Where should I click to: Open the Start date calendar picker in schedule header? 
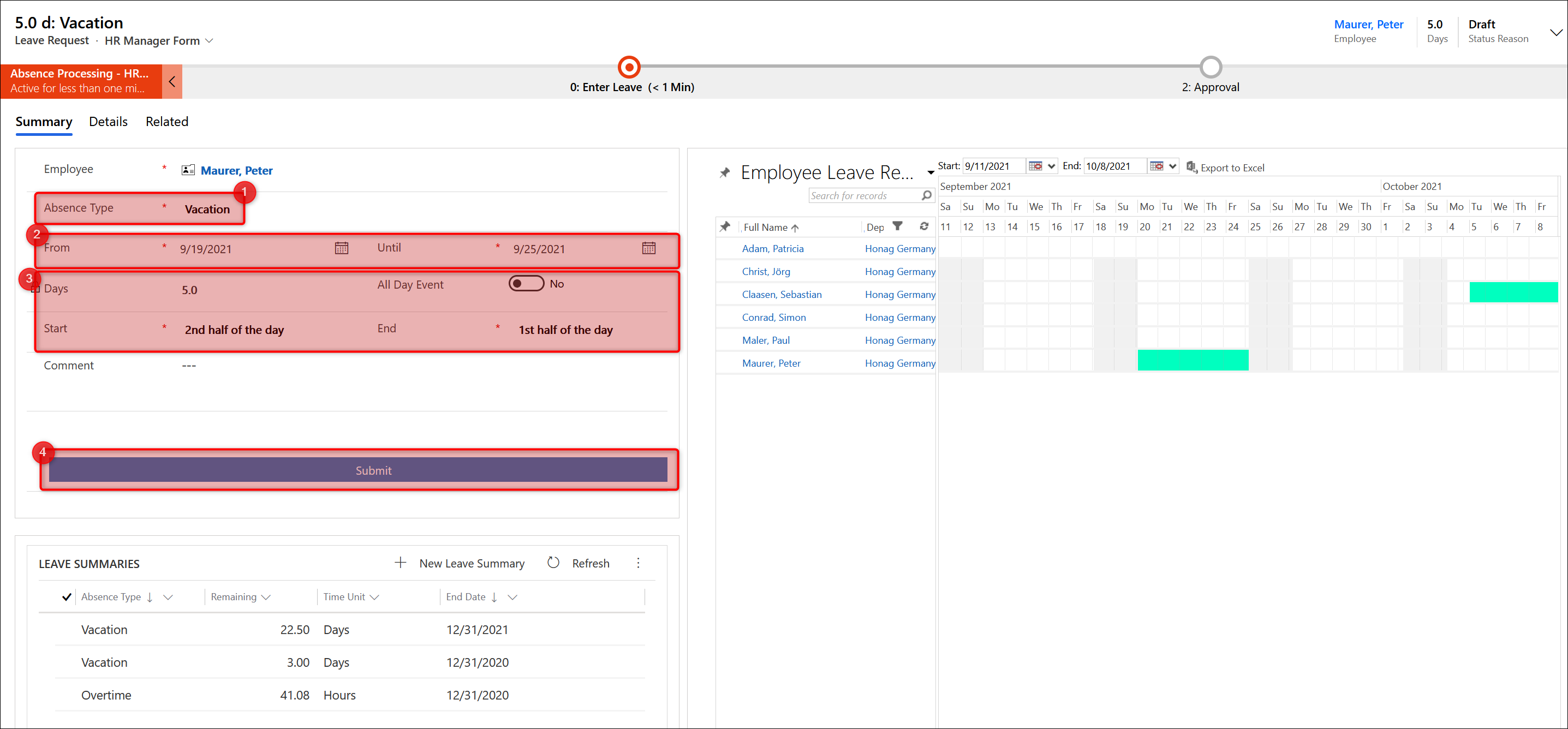(1035, 166)
